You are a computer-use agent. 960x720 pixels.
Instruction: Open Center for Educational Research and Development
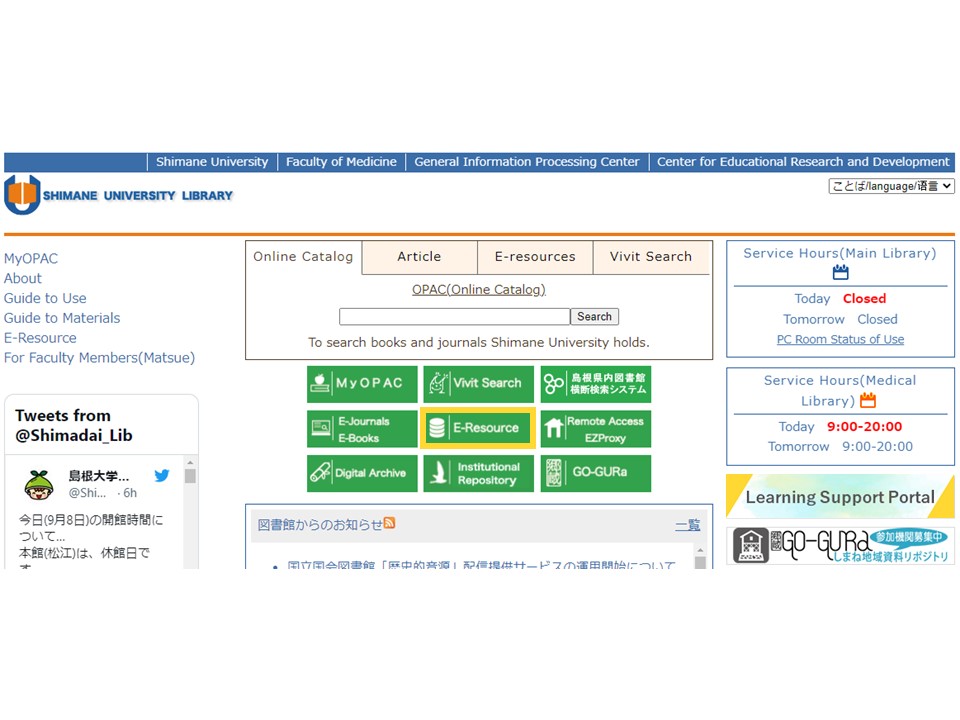click(803, 162)
